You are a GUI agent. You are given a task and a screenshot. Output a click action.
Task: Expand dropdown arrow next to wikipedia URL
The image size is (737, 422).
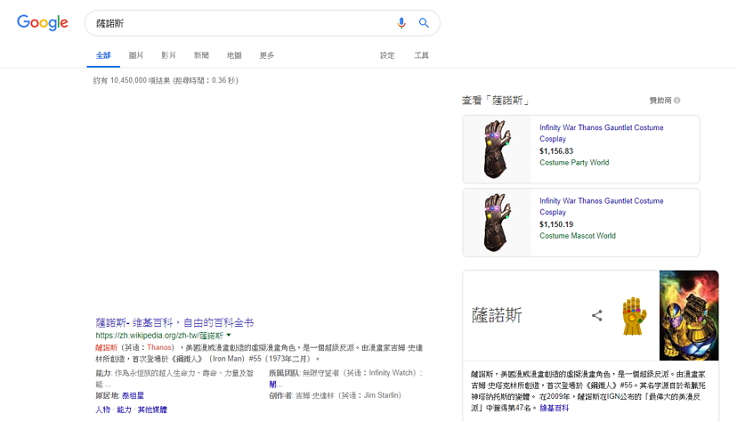click(229, 335)
